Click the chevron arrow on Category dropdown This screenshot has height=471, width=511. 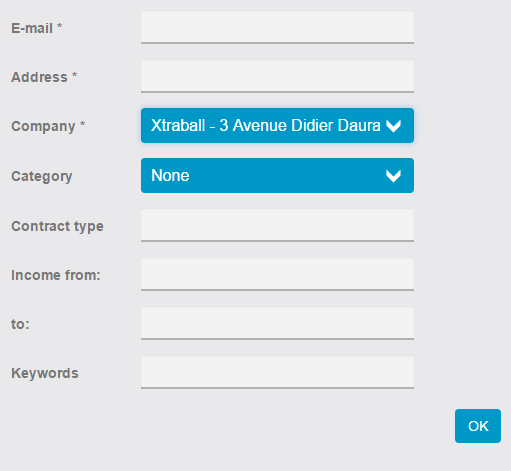[x=393, y=176]
